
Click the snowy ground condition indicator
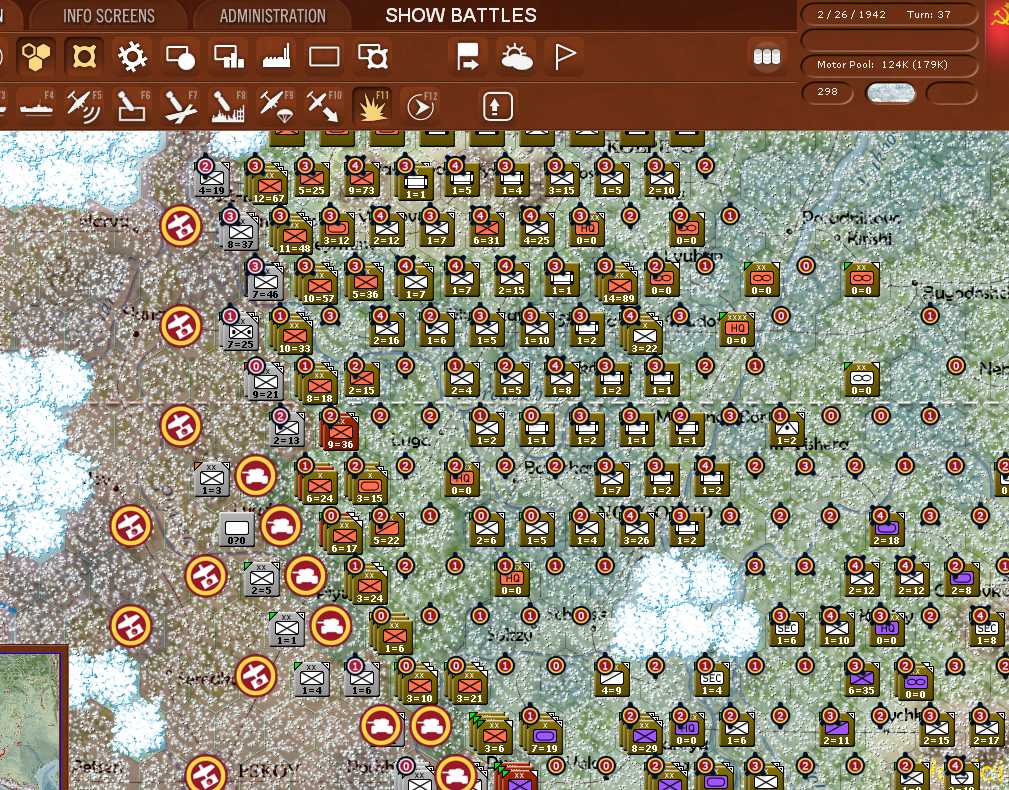[891, 93]
